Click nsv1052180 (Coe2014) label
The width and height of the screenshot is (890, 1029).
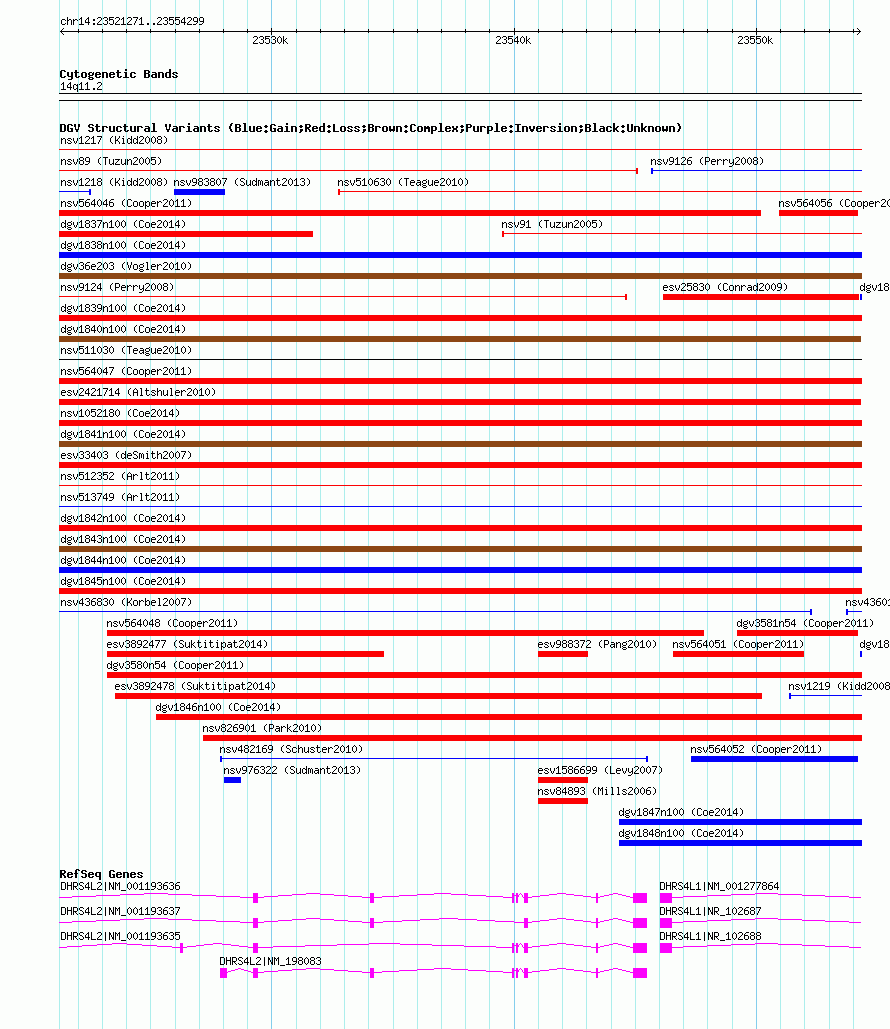pos(119,413)
